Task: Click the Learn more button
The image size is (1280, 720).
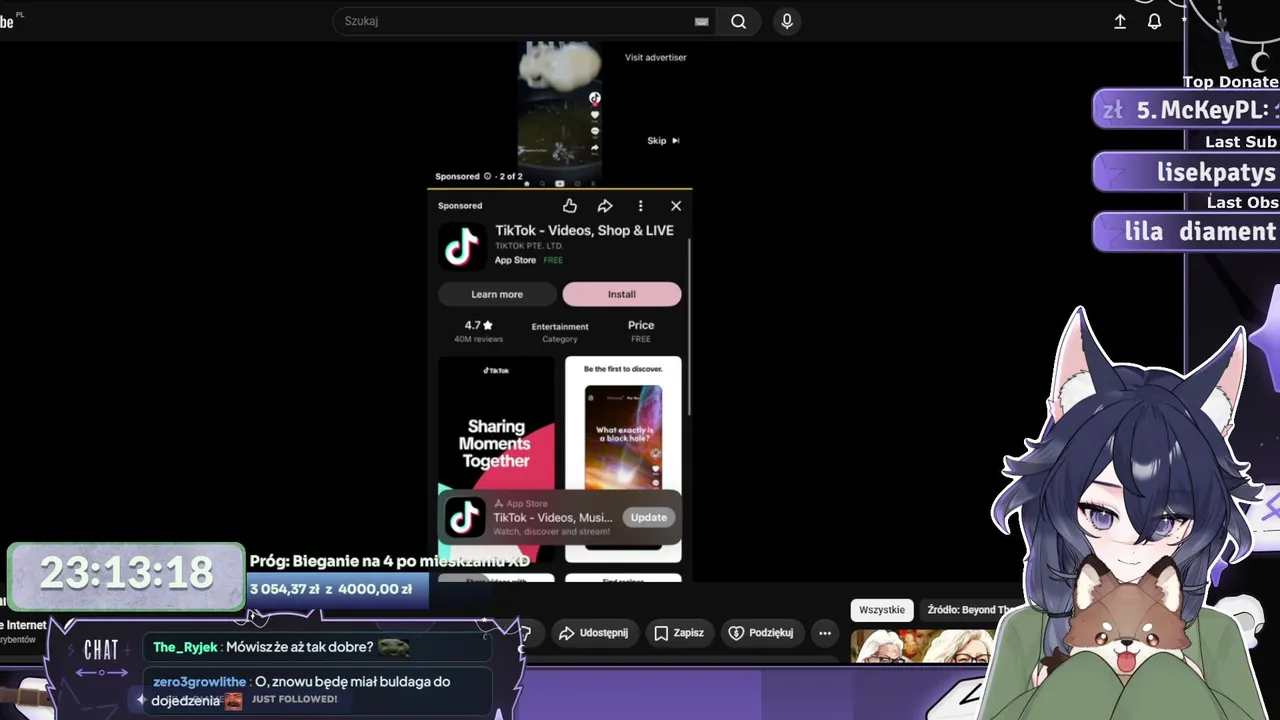Action: point(497,294)
